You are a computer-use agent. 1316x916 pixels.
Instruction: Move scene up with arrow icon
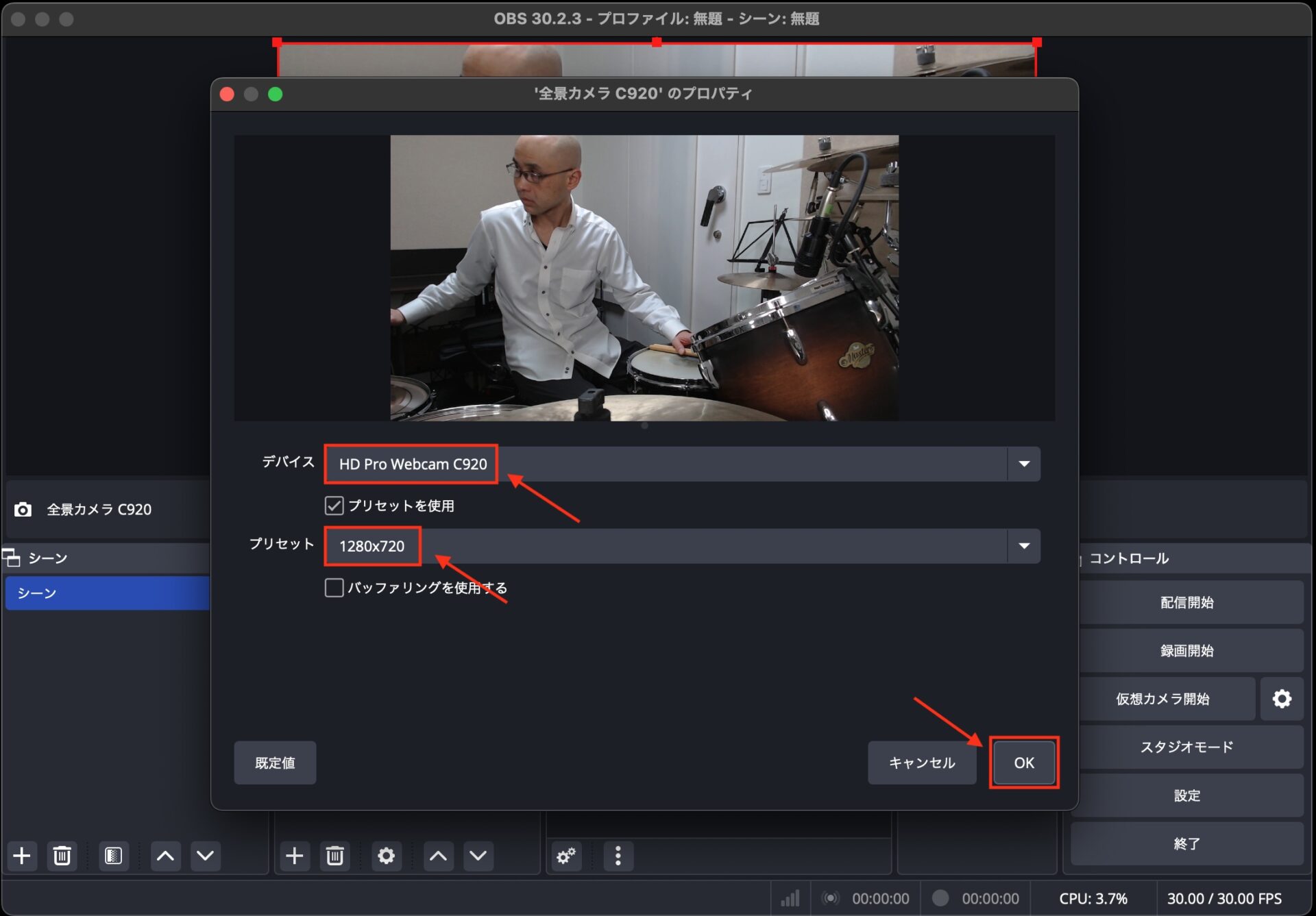coord(165,856)
